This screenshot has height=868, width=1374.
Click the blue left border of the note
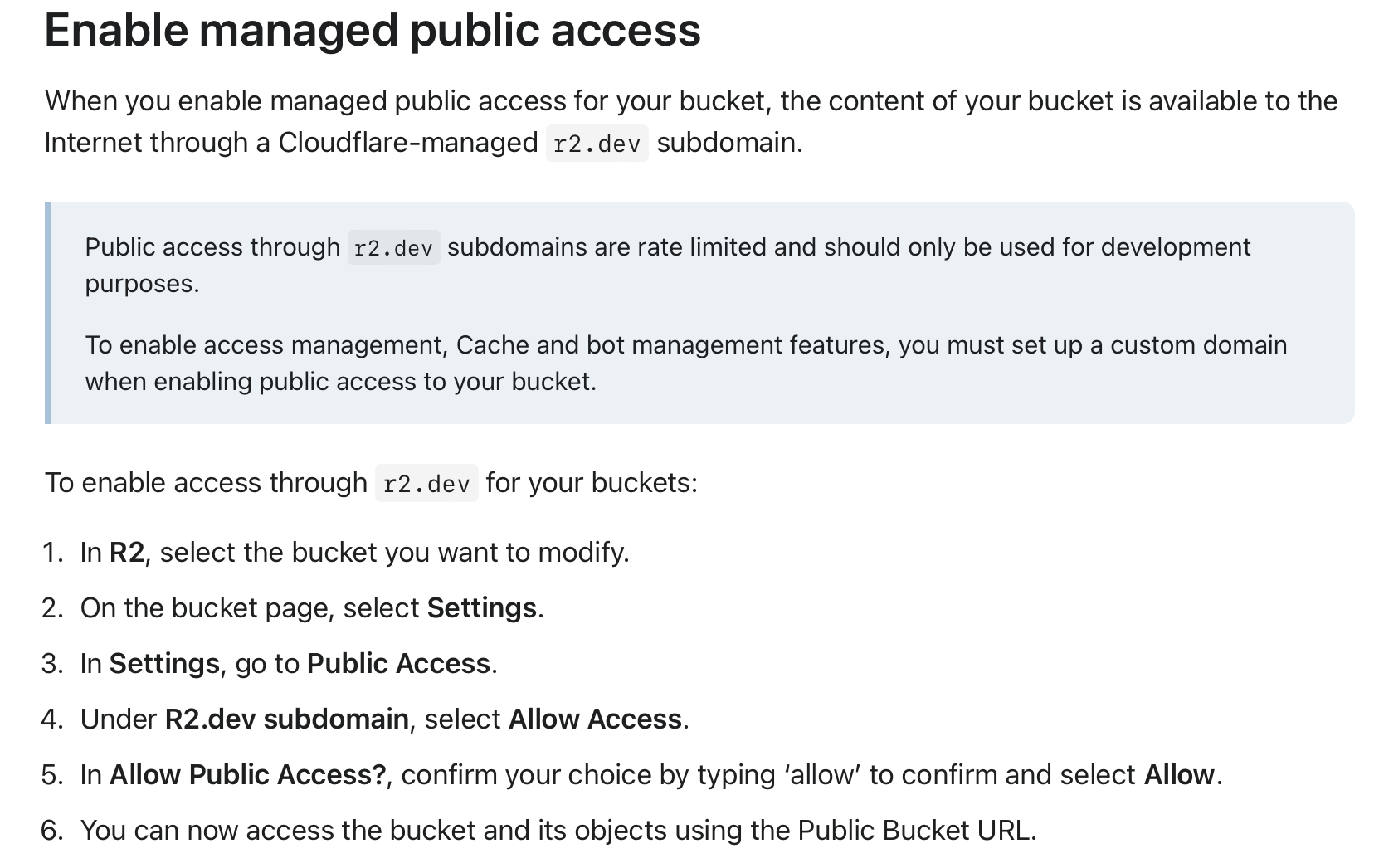tap(48, 313)
